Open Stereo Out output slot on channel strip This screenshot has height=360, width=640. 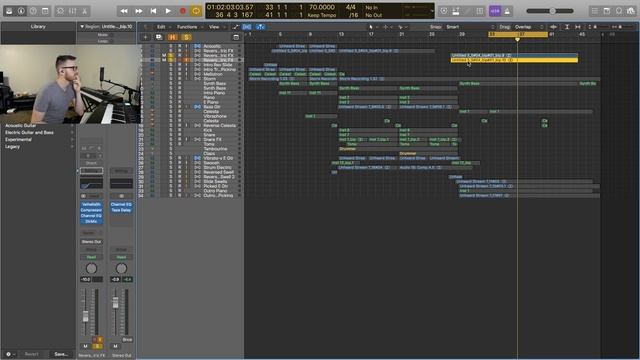click(x=91, y=242)
